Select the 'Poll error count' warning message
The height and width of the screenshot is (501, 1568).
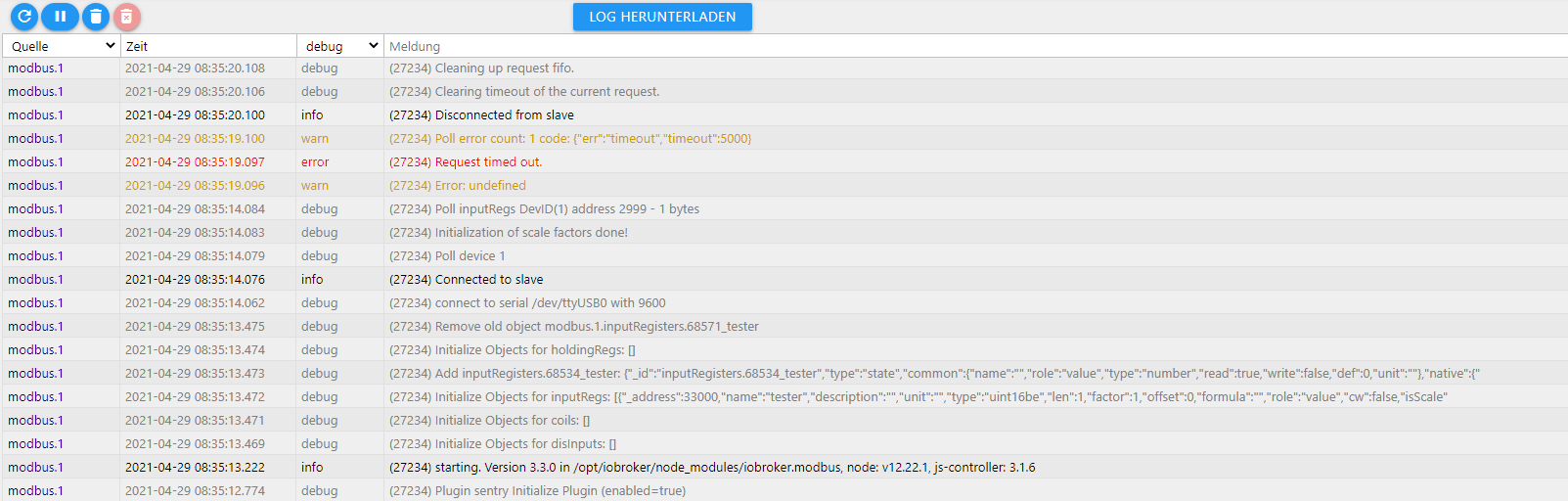click(570, 138)
